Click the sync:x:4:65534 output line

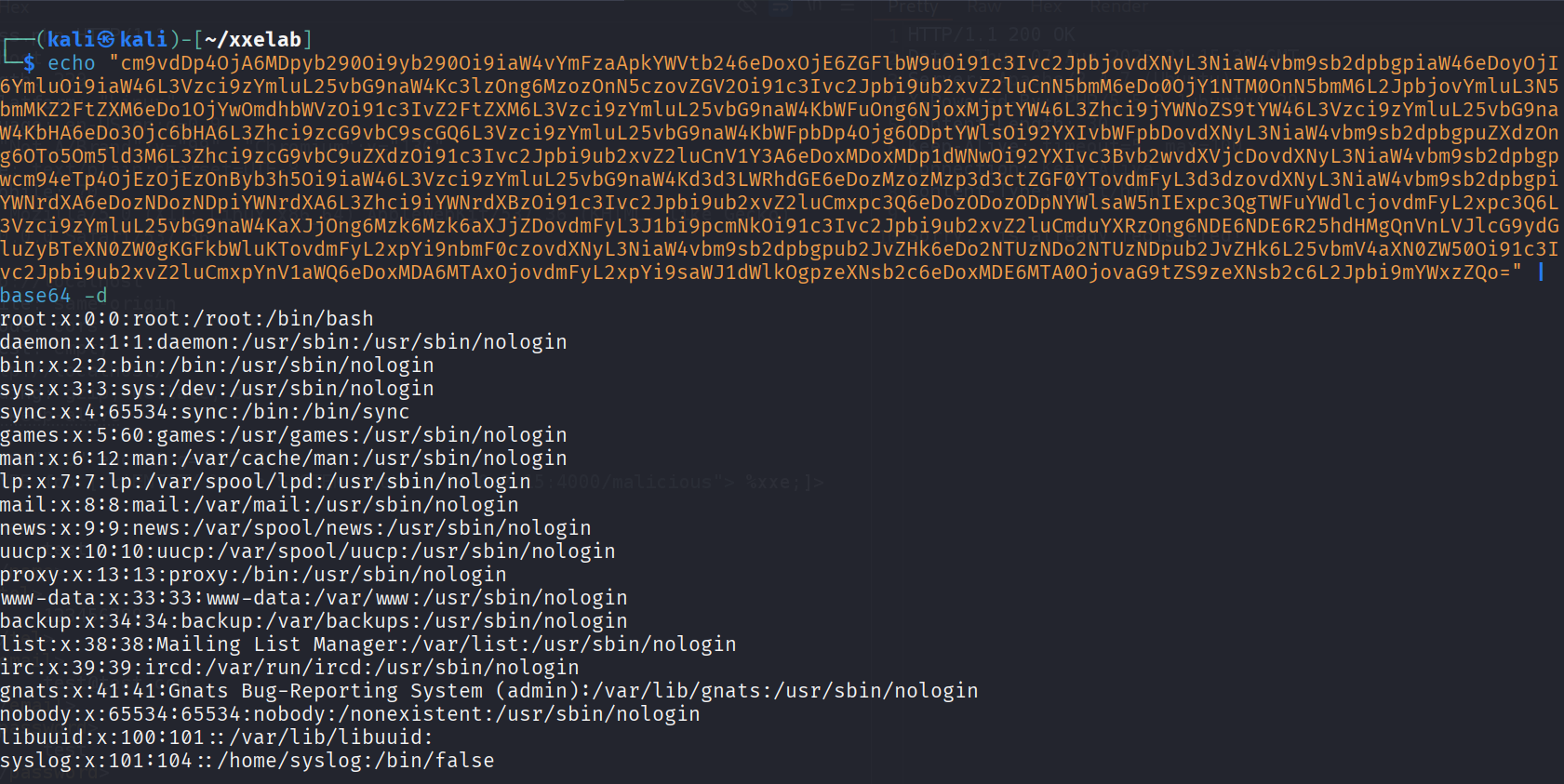coord(205,412)
